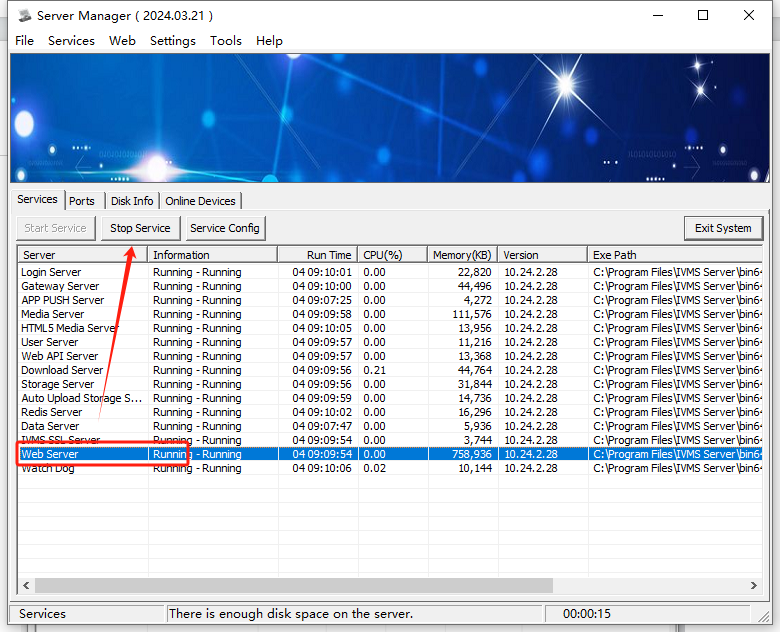Switch to the Disk Info tab
Image resolution: width=780 pixels, height=632 pixels.
pos(132,201)
